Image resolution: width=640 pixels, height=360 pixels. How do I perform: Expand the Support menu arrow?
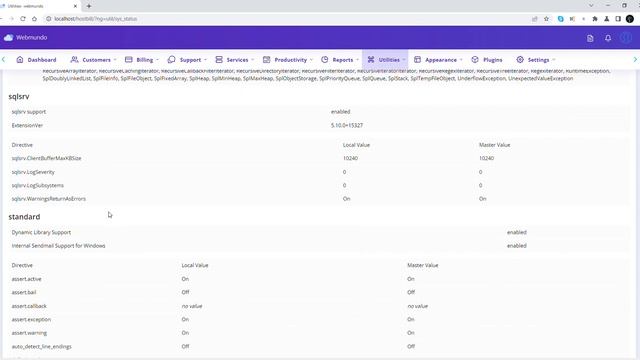tap(205, 60)
